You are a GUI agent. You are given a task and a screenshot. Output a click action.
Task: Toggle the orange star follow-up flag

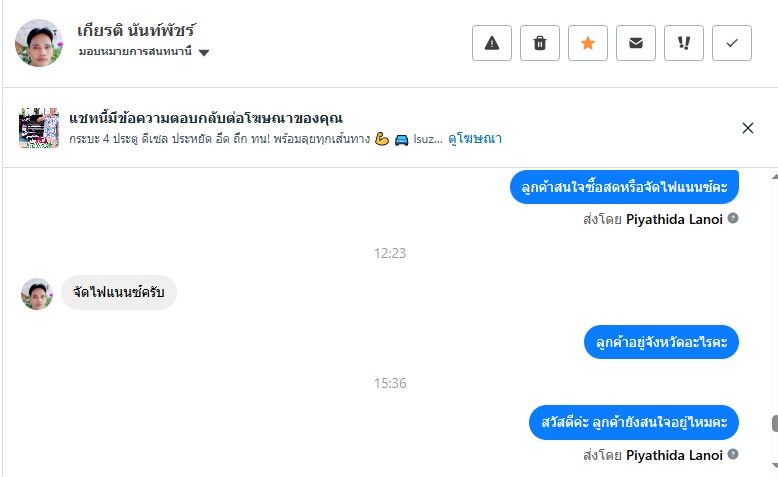point(588,43)
